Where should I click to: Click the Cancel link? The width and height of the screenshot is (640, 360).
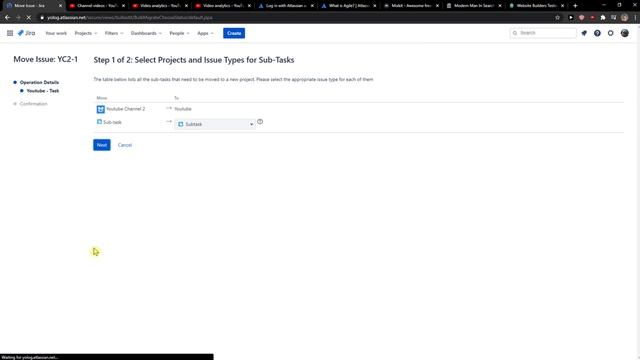click(125, 145)
